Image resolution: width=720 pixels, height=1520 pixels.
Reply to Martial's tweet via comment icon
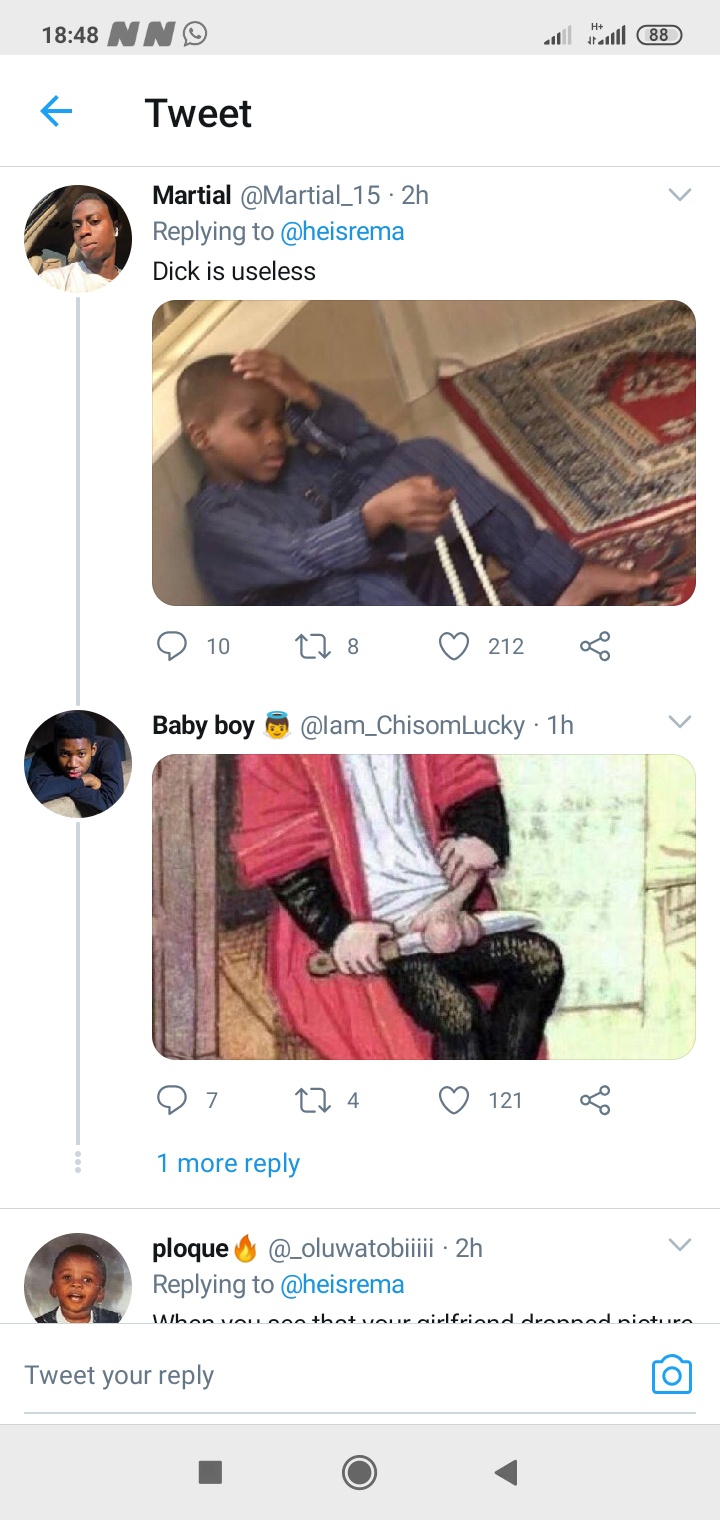point(172,646)
